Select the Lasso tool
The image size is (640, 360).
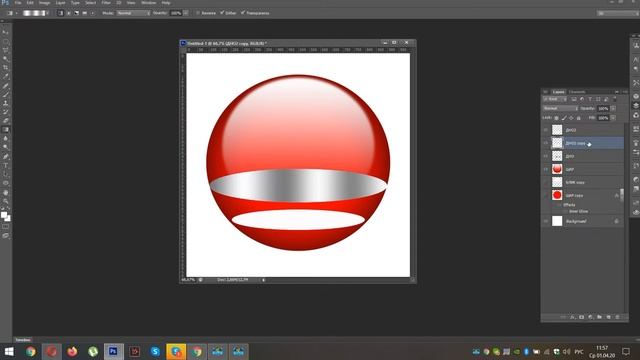[5, 50]
